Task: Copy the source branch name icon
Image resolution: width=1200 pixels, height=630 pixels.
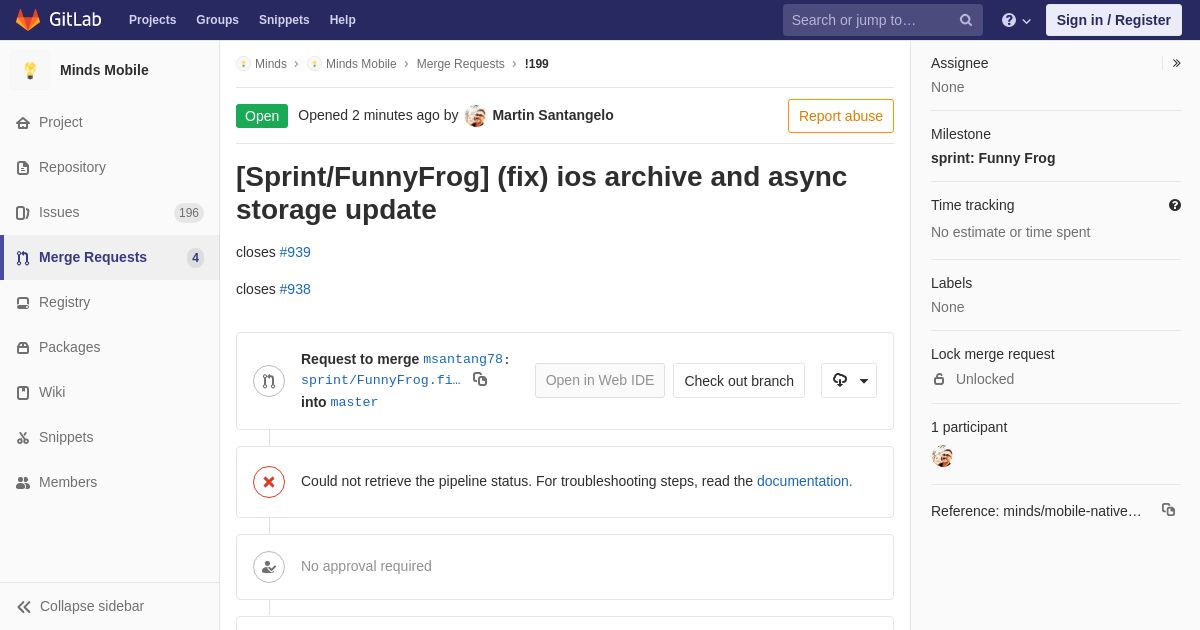Action: 480,379
